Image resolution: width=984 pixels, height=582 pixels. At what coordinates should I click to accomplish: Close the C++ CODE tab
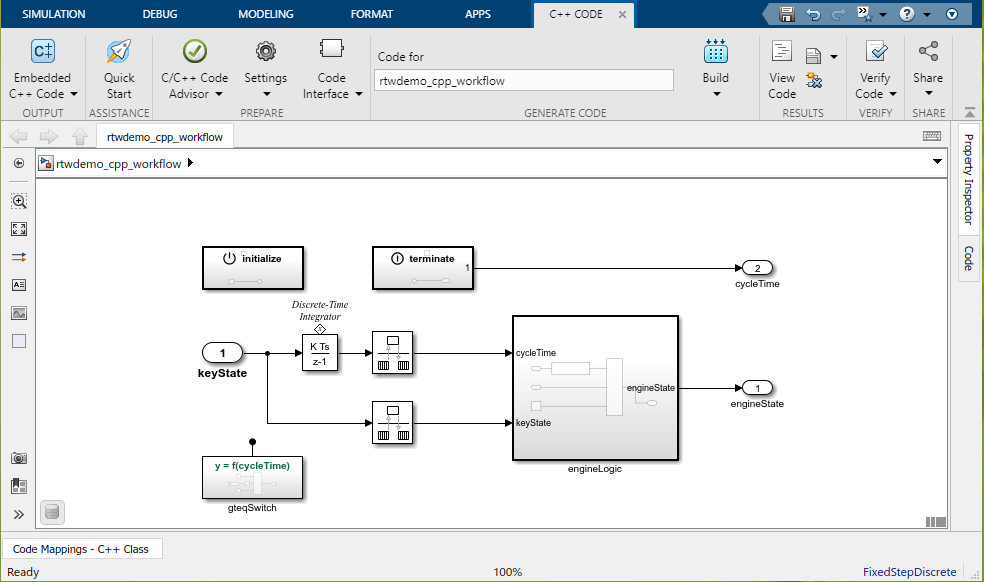pyautogui.click(x=623, y=14)
